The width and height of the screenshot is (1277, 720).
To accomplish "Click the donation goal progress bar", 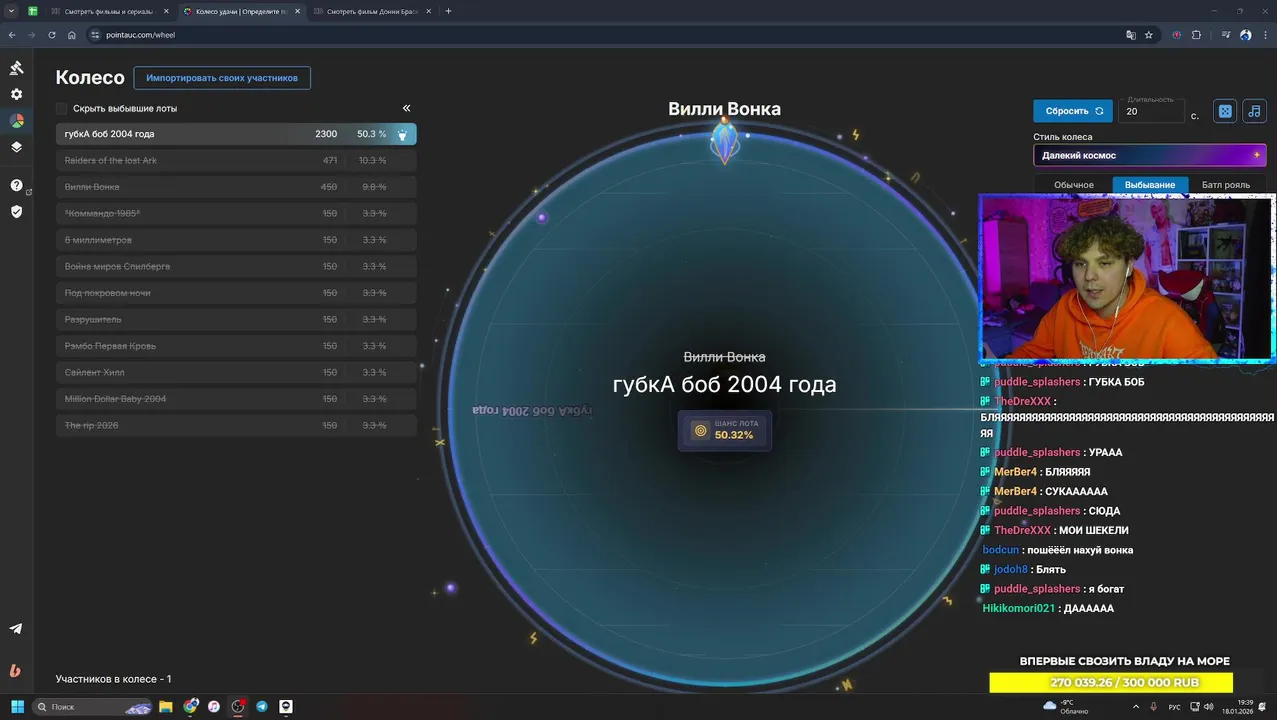I will click(1111, 682).
